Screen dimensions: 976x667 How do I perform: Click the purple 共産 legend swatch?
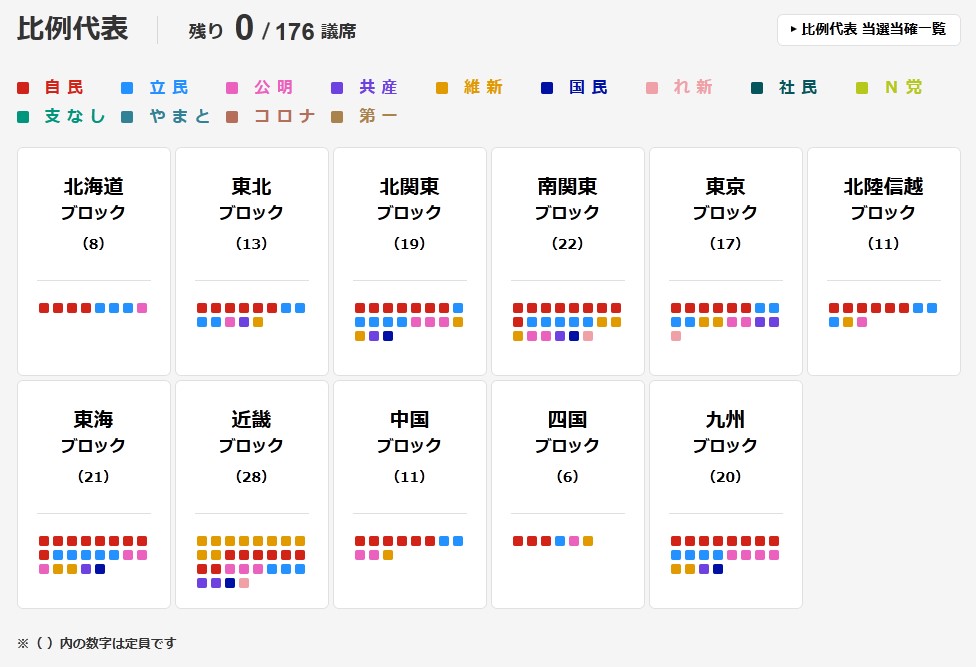click(337, 88)
